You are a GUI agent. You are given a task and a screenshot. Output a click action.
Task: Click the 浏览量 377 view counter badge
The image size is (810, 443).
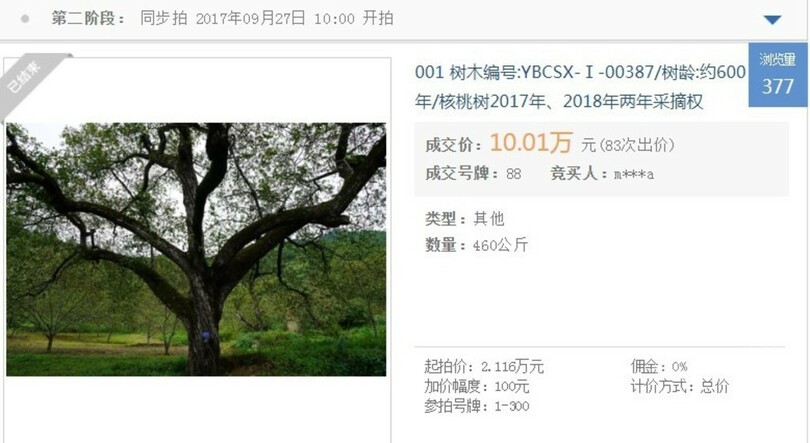click(x=777, y=75)
